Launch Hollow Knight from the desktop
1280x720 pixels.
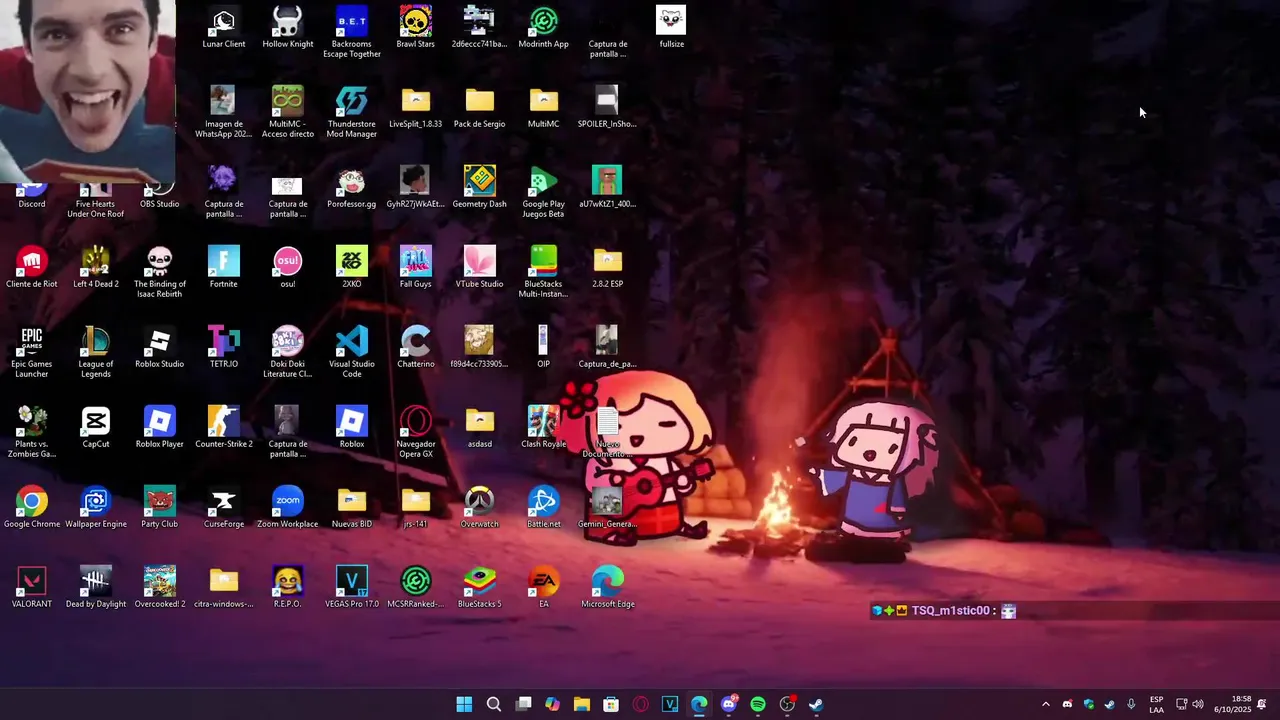click(288, 28)
